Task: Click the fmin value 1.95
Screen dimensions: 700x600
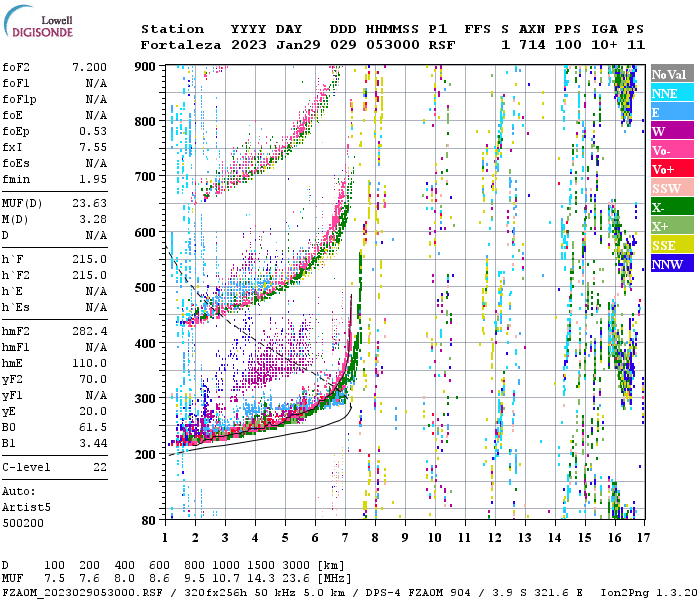Action: tap(93, 179)
